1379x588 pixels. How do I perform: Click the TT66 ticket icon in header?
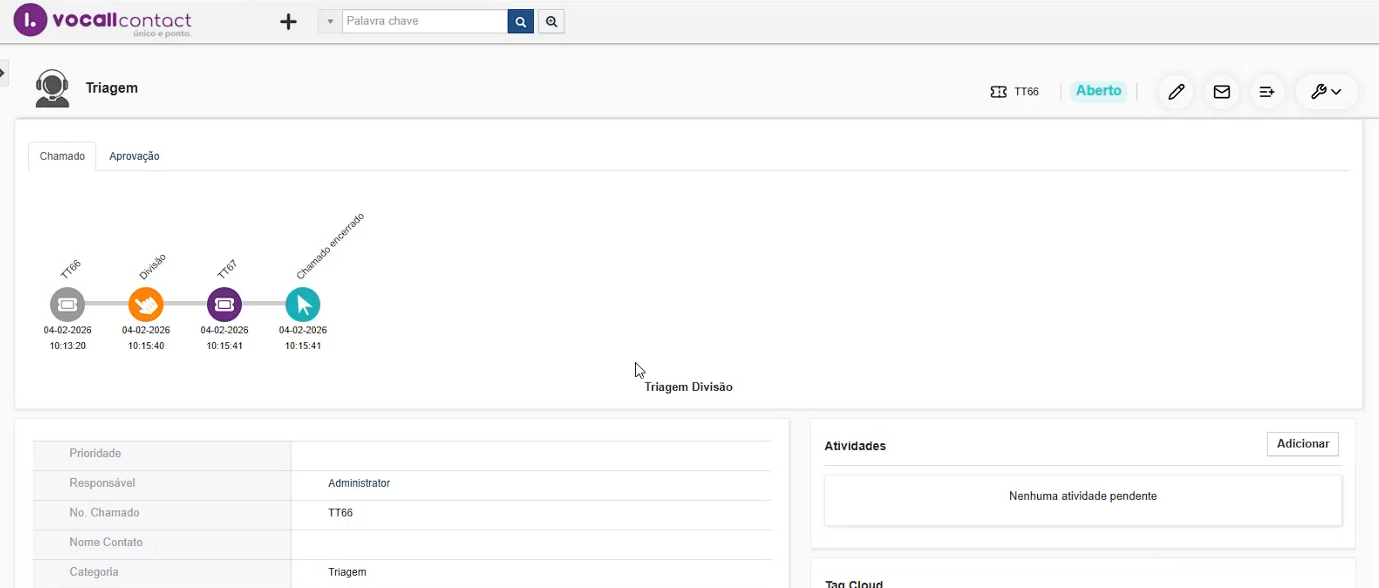pyautogui.click(x=998, y=92)
